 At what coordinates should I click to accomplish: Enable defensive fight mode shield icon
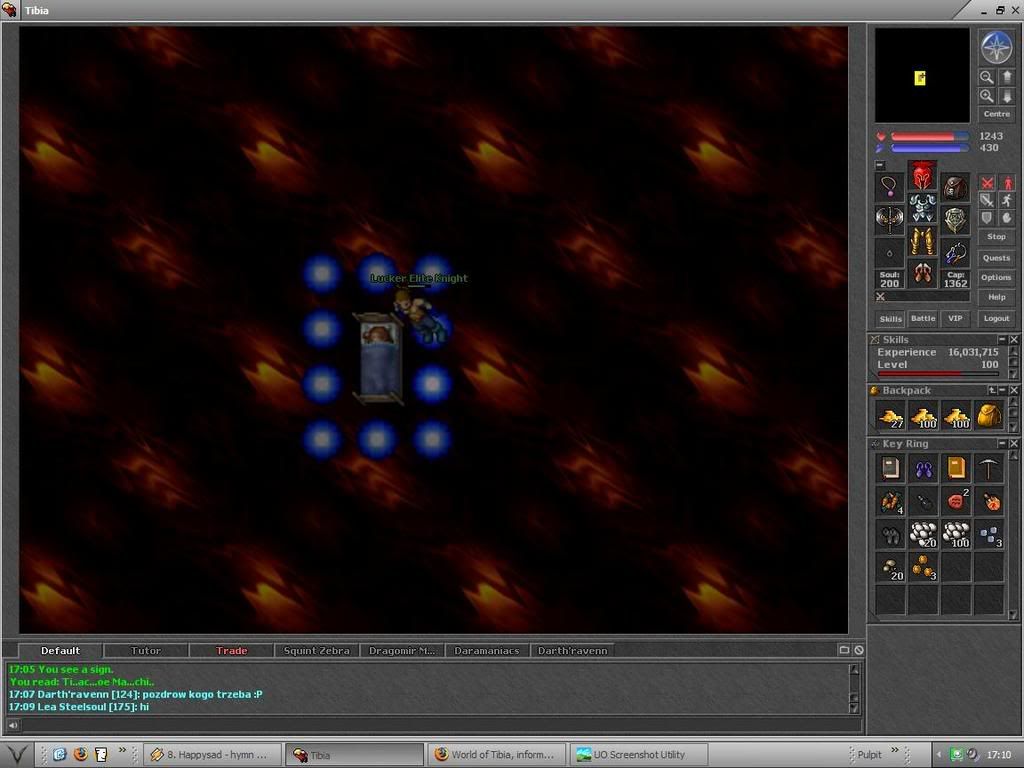point(987,217)
